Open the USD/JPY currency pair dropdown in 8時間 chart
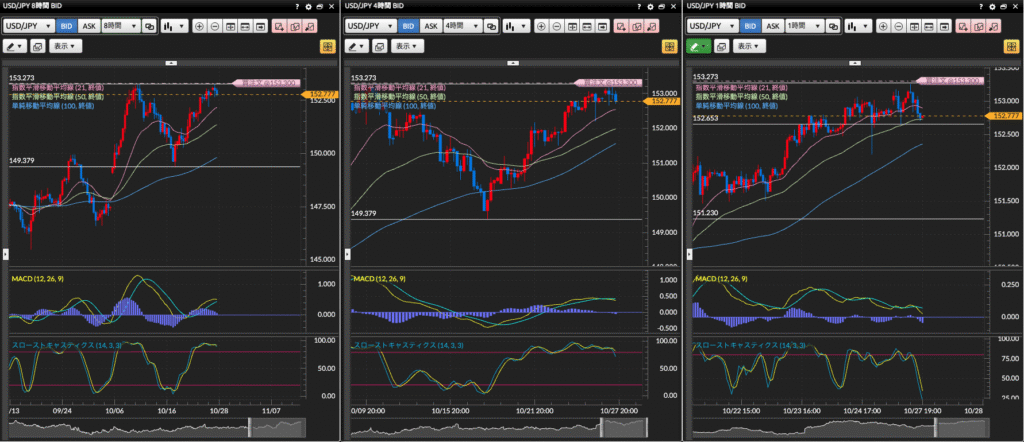The width and height of the screenshot is (1024, 442). 29,26
